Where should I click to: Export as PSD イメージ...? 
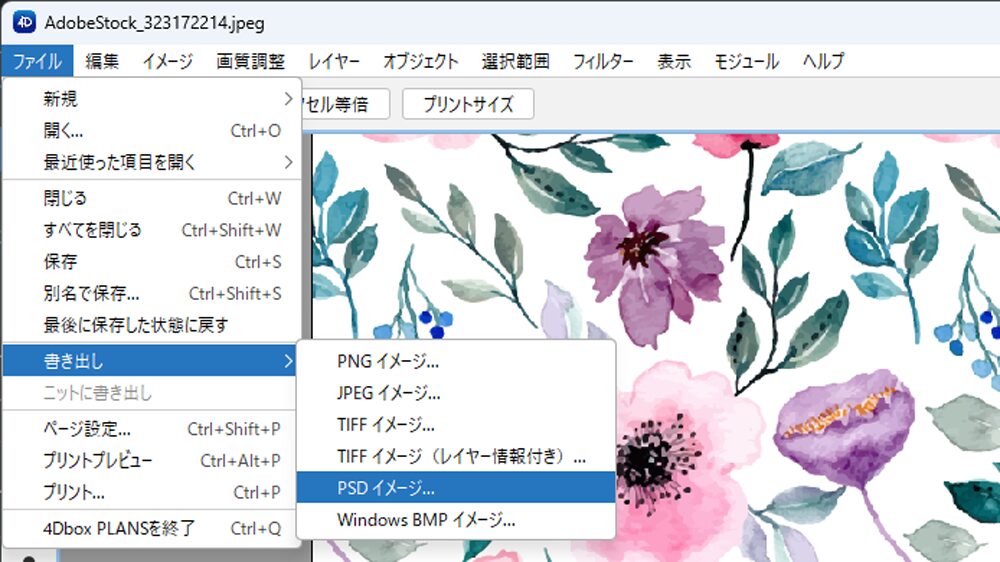coord(386,489)
